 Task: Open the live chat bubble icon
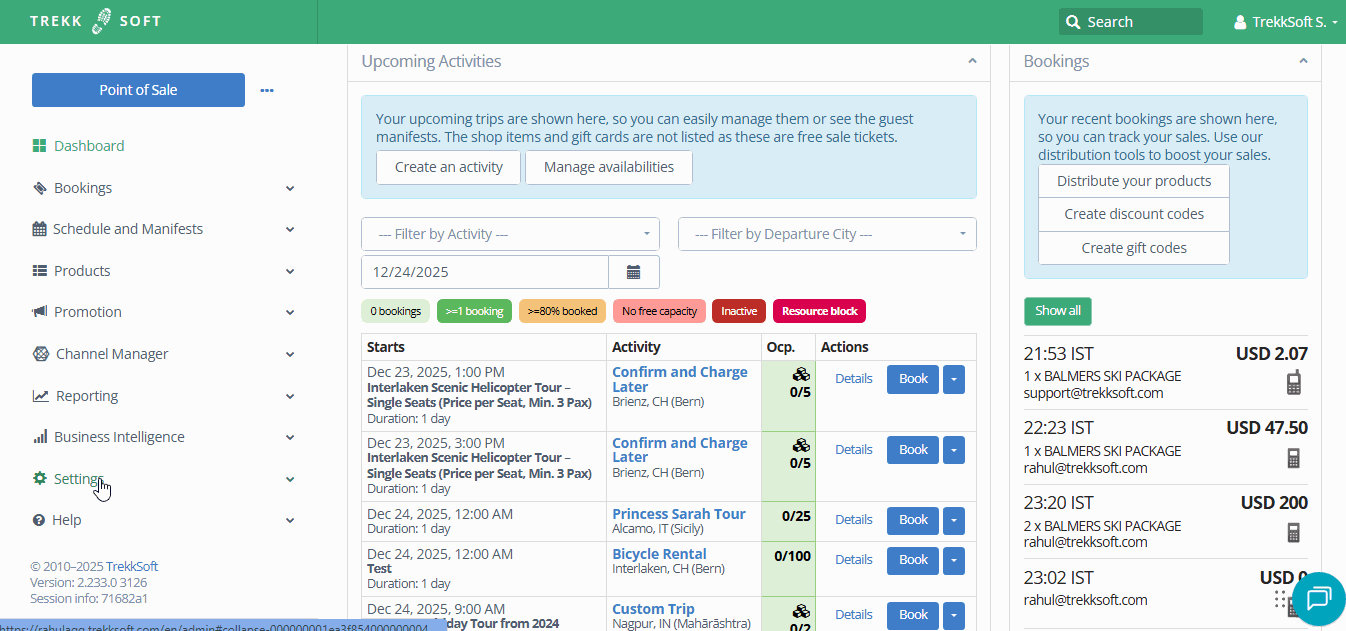click(1318, 598)
